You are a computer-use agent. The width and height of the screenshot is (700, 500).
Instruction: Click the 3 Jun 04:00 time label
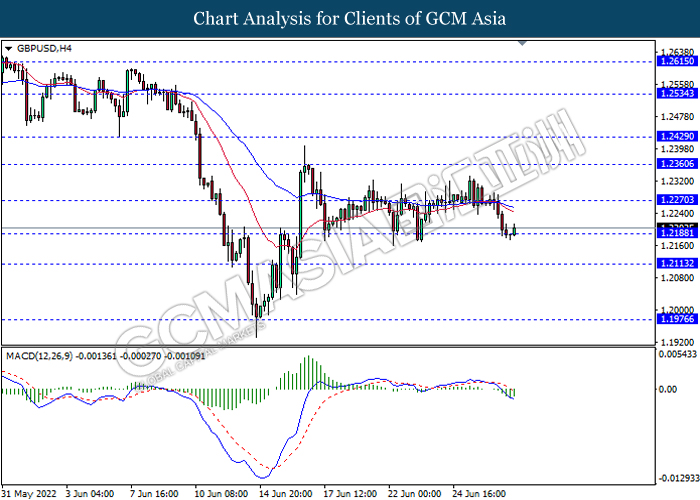(90, 493)
